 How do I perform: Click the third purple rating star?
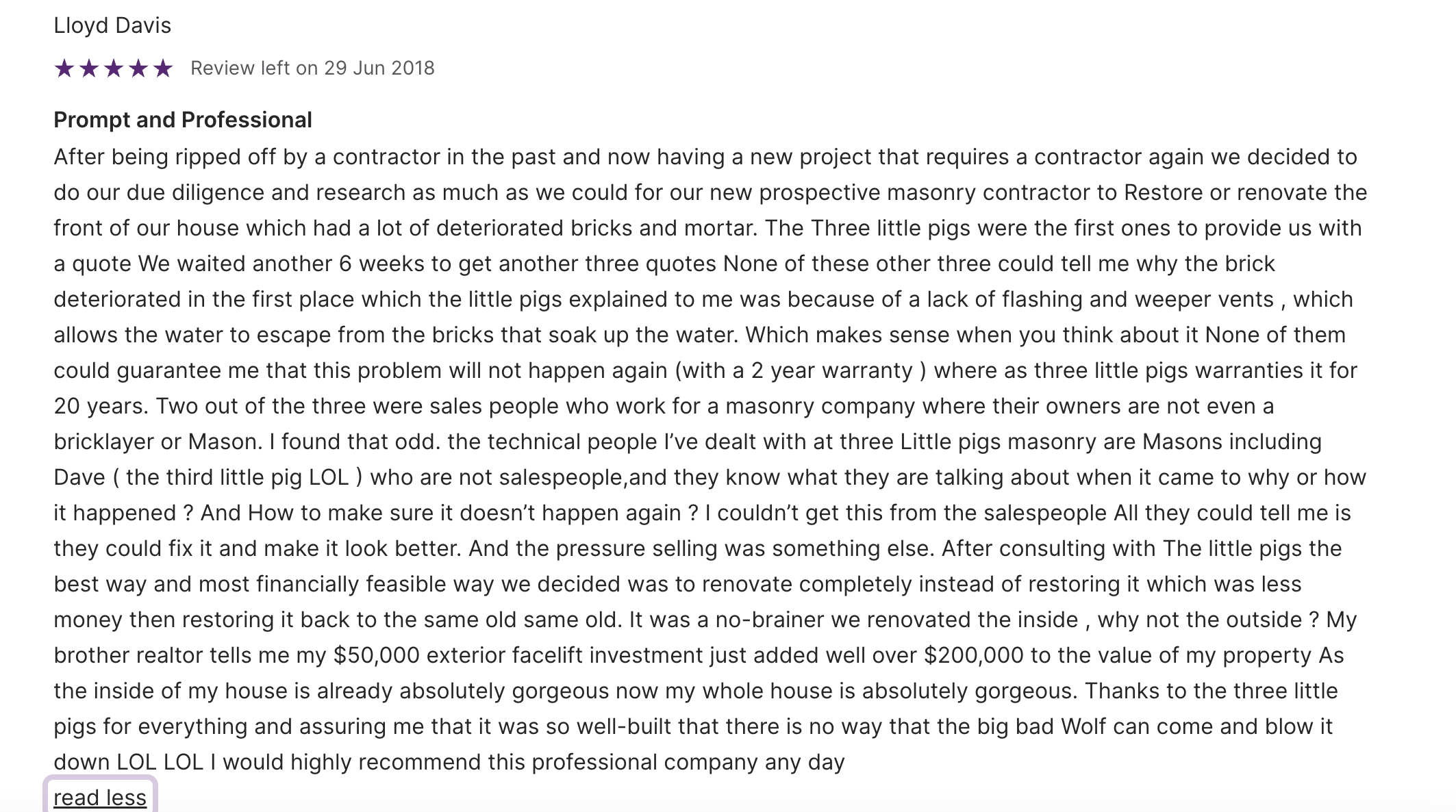pyautogui.click(x=114, y=68)
